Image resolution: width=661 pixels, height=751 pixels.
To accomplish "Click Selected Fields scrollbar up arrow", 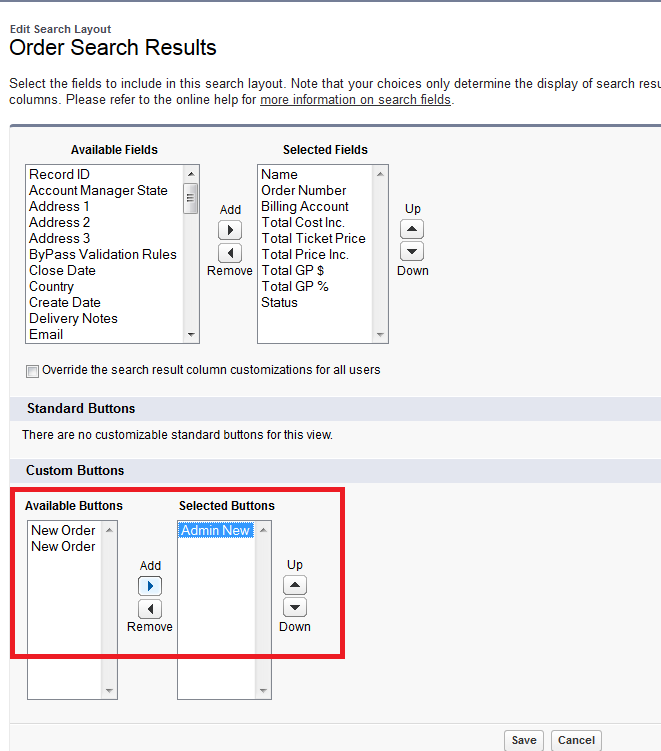I will 380,174.
